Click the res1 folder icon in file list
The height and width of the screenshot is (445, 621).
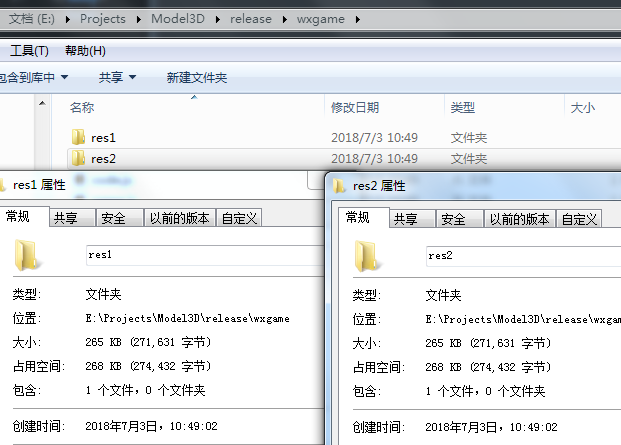pos(79,138)
